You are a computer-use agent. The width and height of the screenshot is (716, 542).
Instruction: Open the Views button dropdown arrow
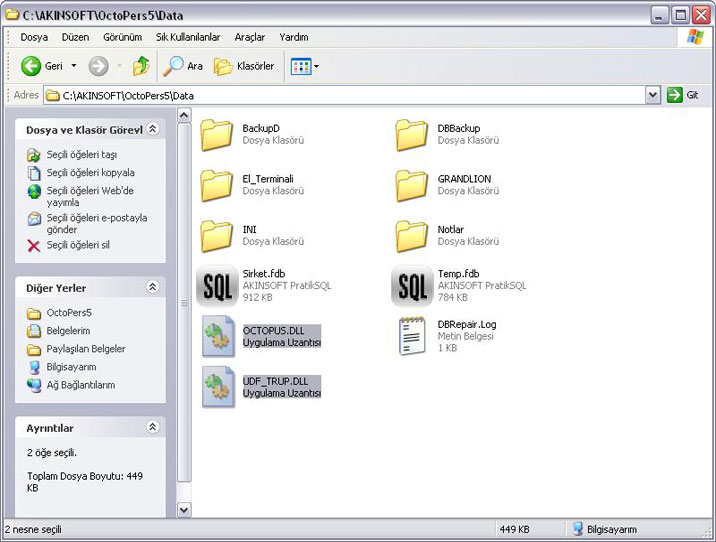pyautogui.click(x=316, y=67)
